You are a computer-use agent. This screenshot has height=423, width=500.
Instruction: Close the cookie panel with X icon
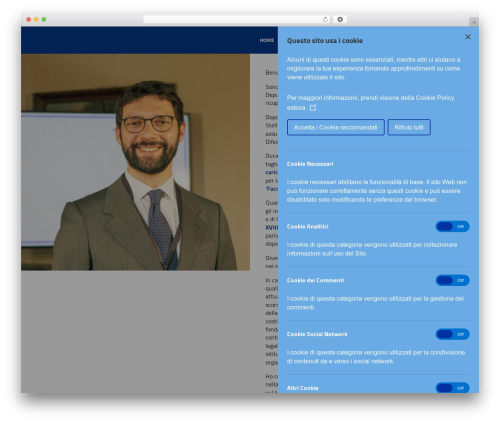[468, 37]
